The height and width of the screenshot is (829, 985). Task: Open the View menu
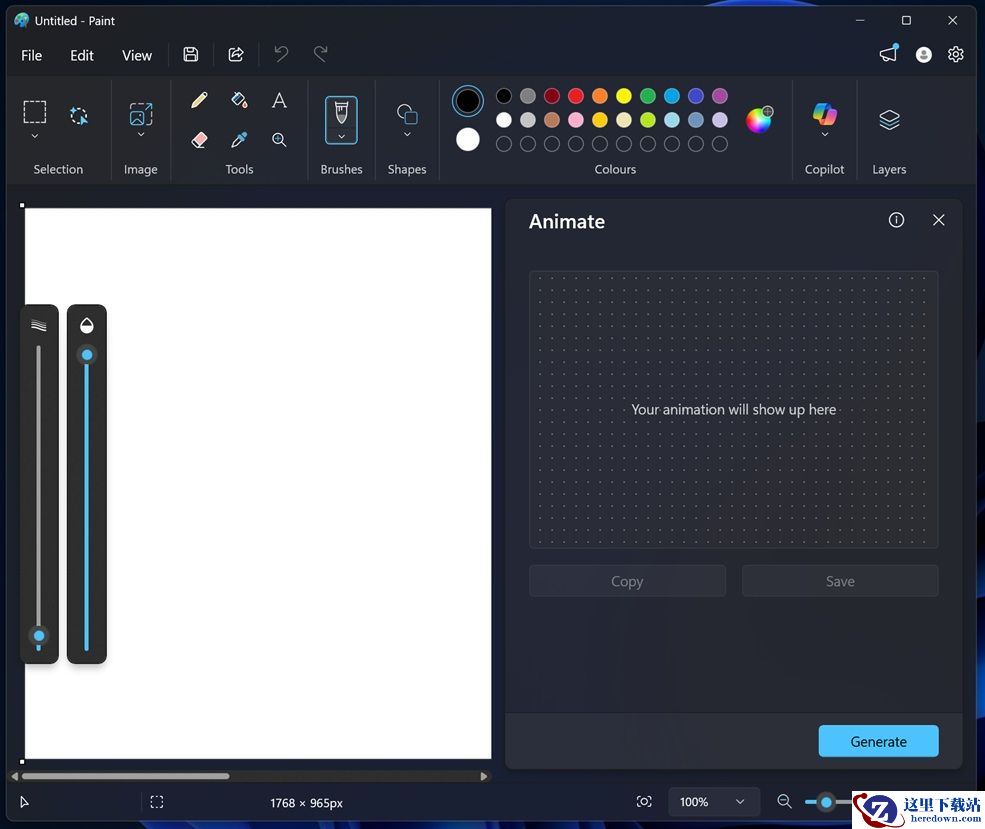tap(137, 55)
